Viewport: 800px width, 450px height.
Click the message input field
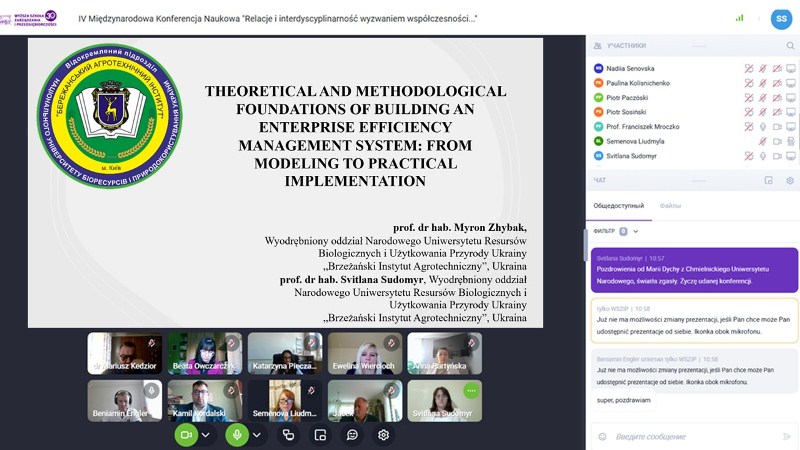click(690, 436)
